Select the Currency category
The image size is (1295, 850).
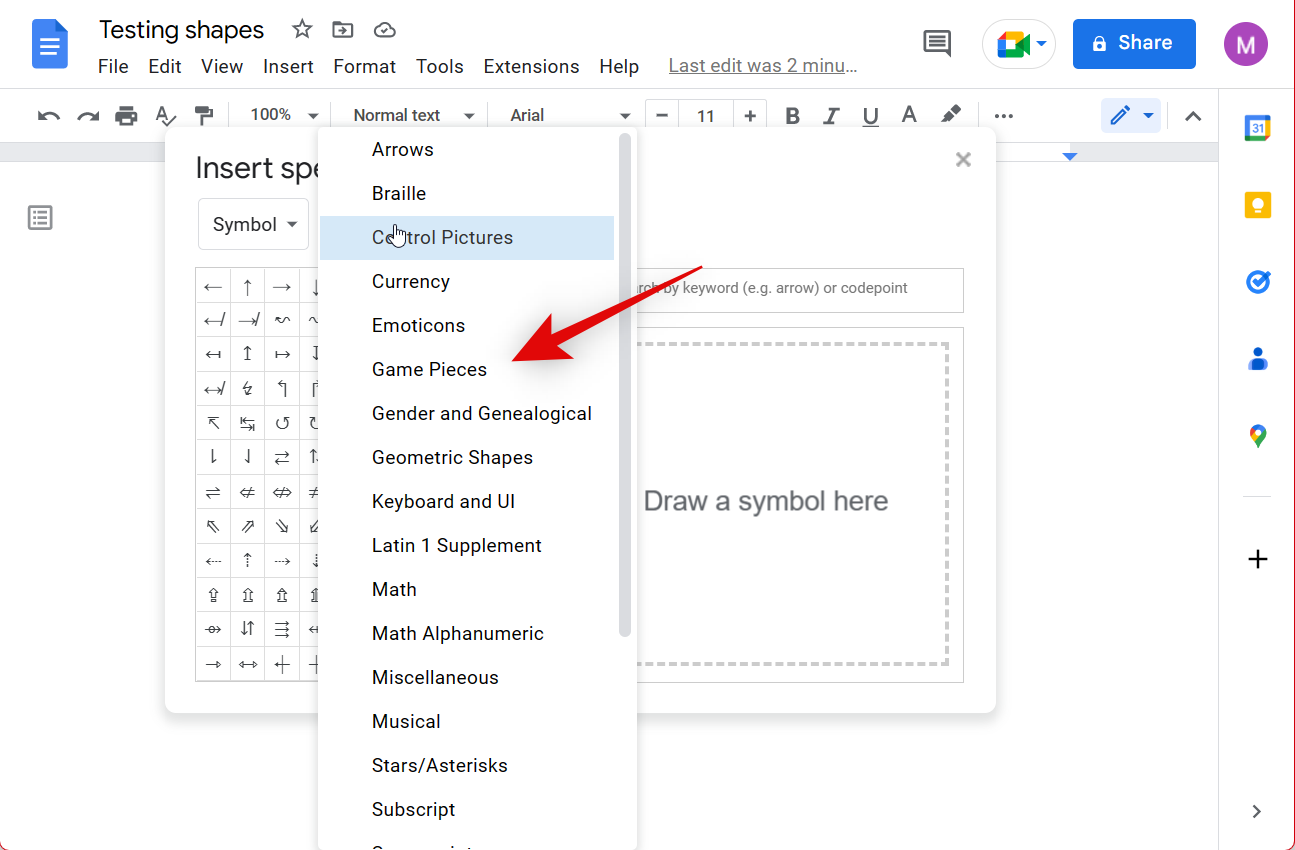[x=467, y=281]
